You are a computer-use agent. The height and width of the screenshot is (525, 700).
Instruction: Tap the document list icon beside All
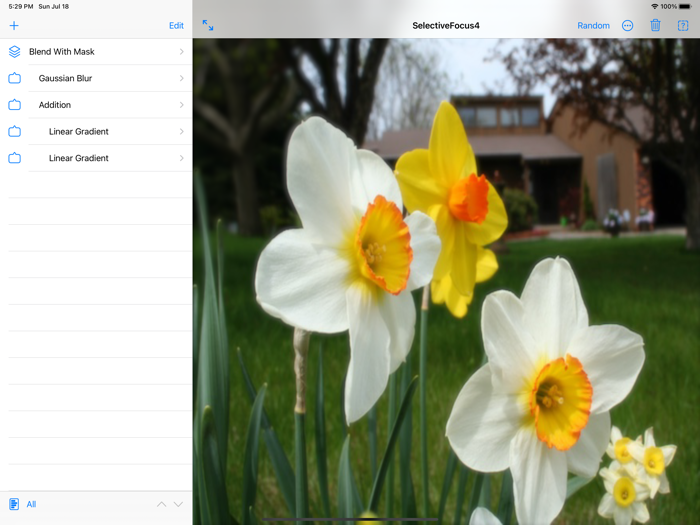[14, 504]
